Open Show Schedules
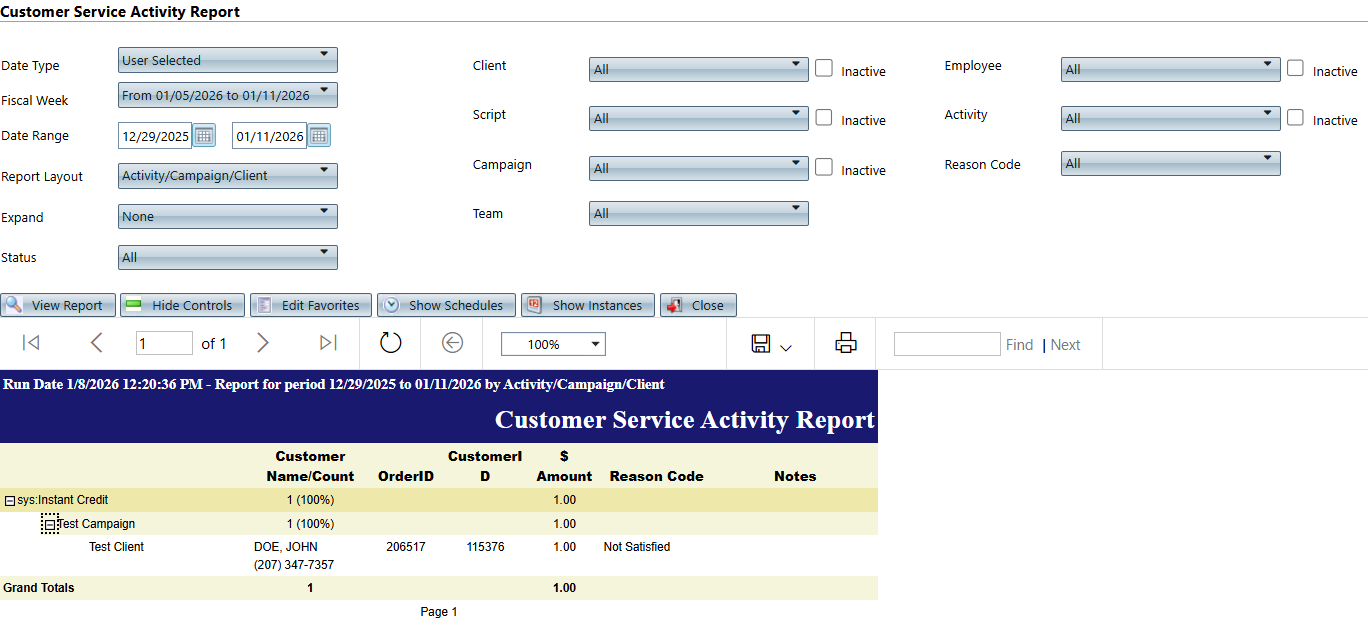The image size is (1368, 630). click(x=446, y=305)
